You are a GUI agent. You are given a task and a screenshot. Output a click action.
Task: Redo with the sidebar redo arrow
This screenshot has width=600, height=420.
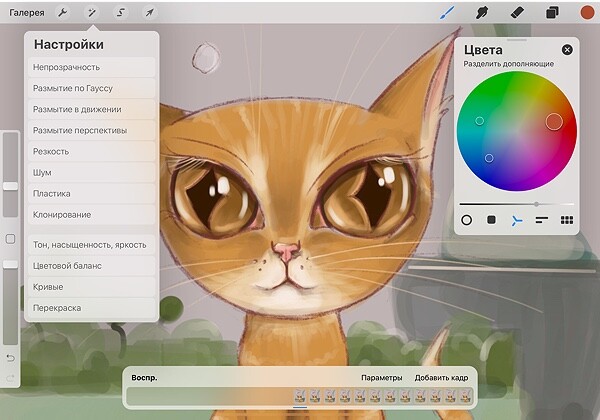[x=10, y=378]
